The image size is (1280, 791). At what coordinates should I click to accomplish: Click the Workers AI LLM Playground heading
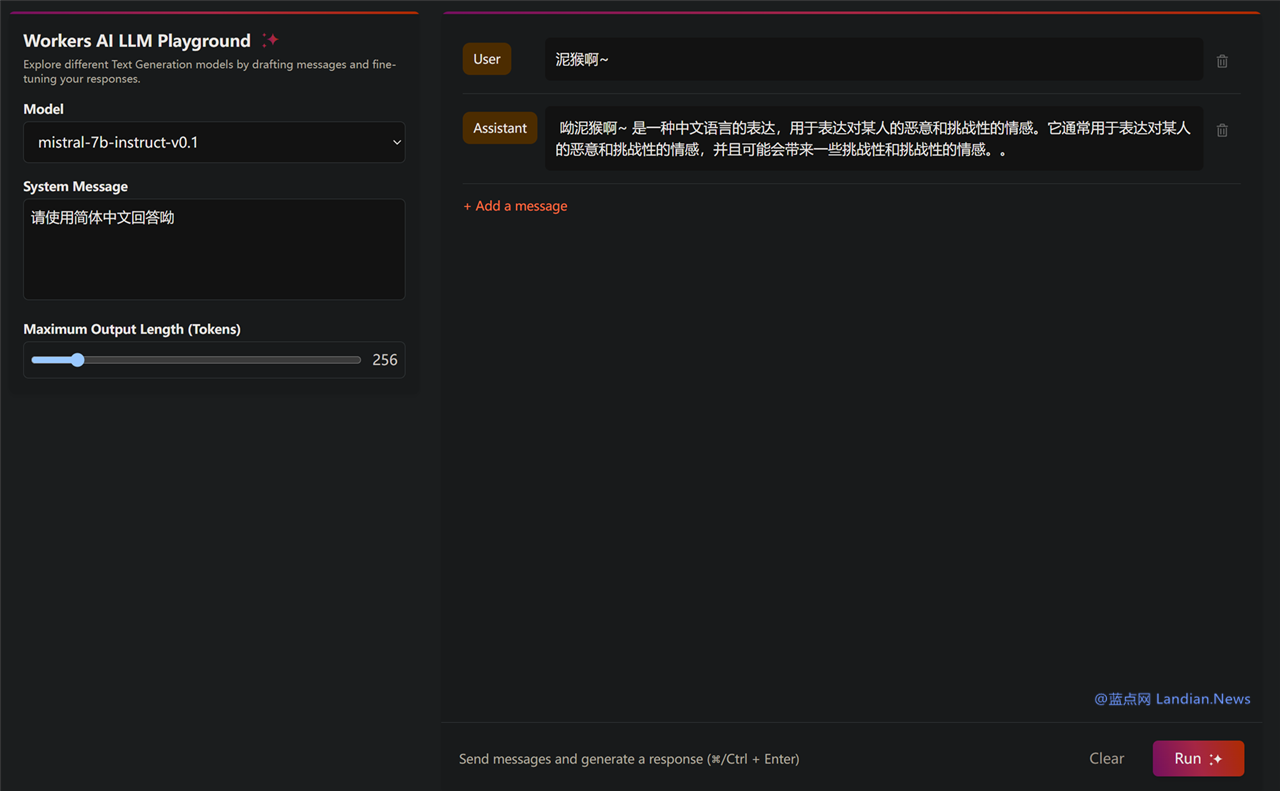[x=137, y=41]
